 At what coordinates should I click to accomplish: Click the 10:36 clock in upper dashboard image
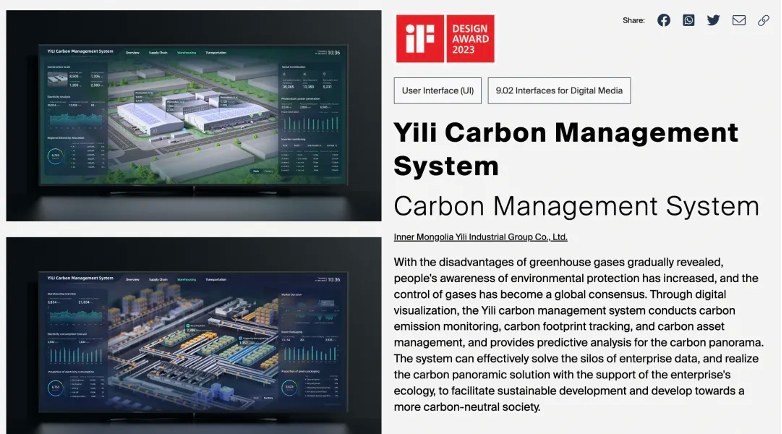[x=333, y=52]
